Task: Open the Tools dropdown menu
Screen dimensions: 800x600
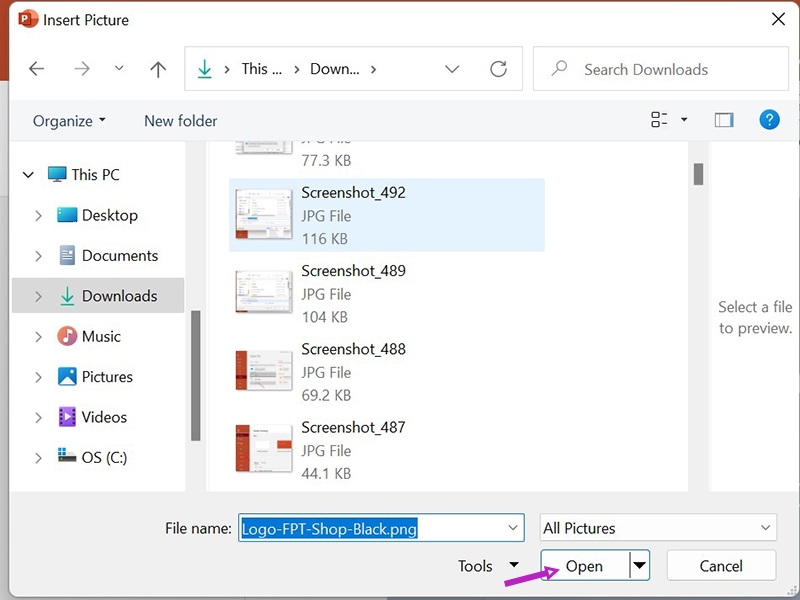Action: [488, 566]
